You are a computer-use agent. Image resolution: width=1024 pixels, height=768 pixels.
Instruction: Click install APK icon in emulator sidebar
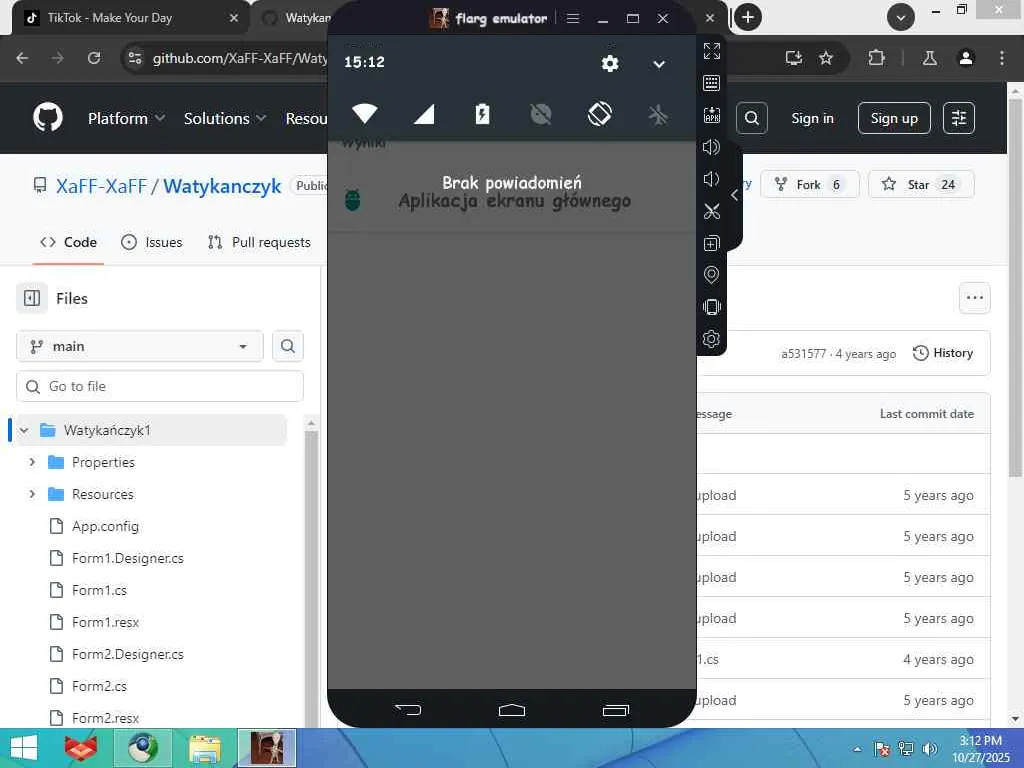(x=711, y=115)
